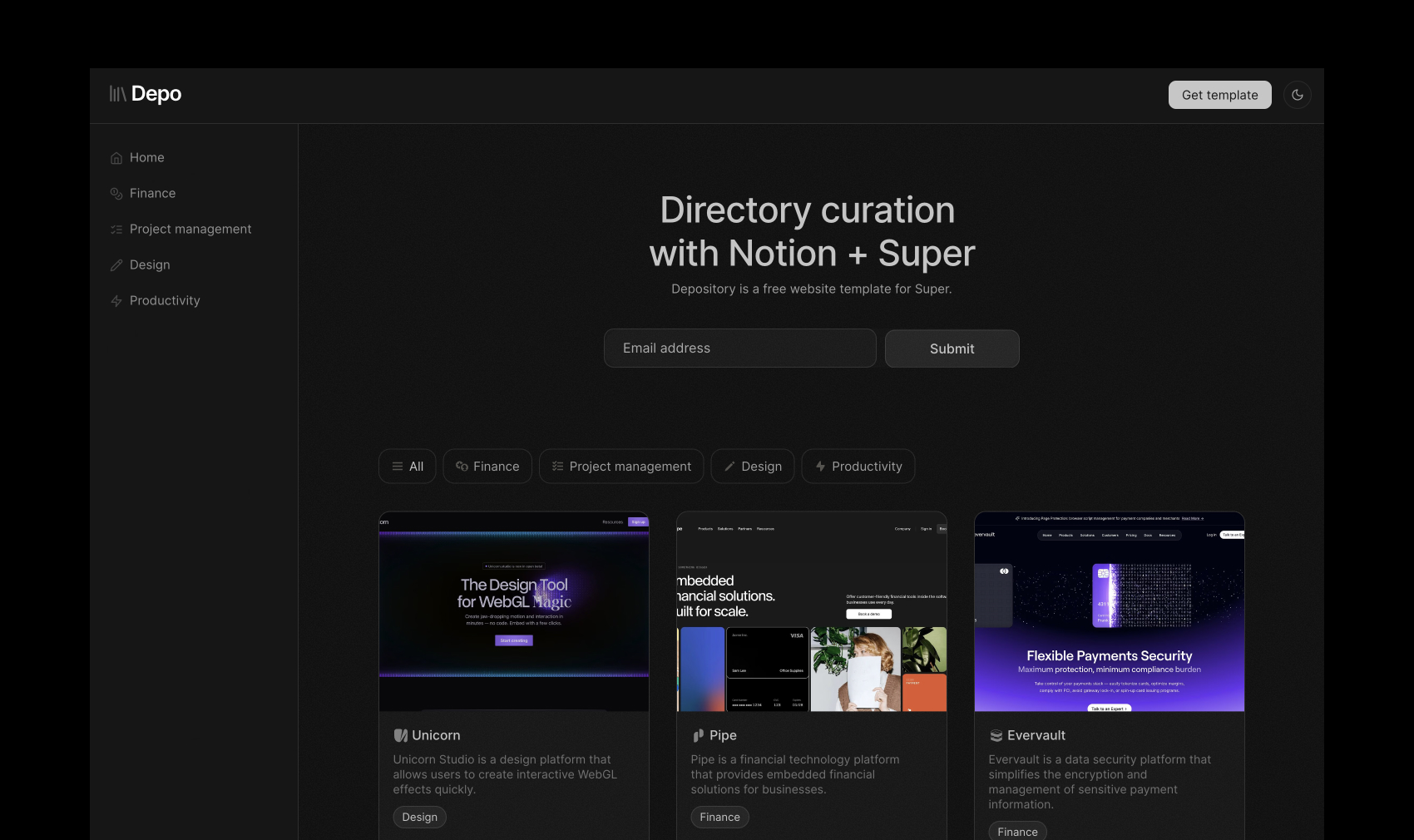
Task: Open the Unicorn website preview thumbnail
Action: pos(514,612)
